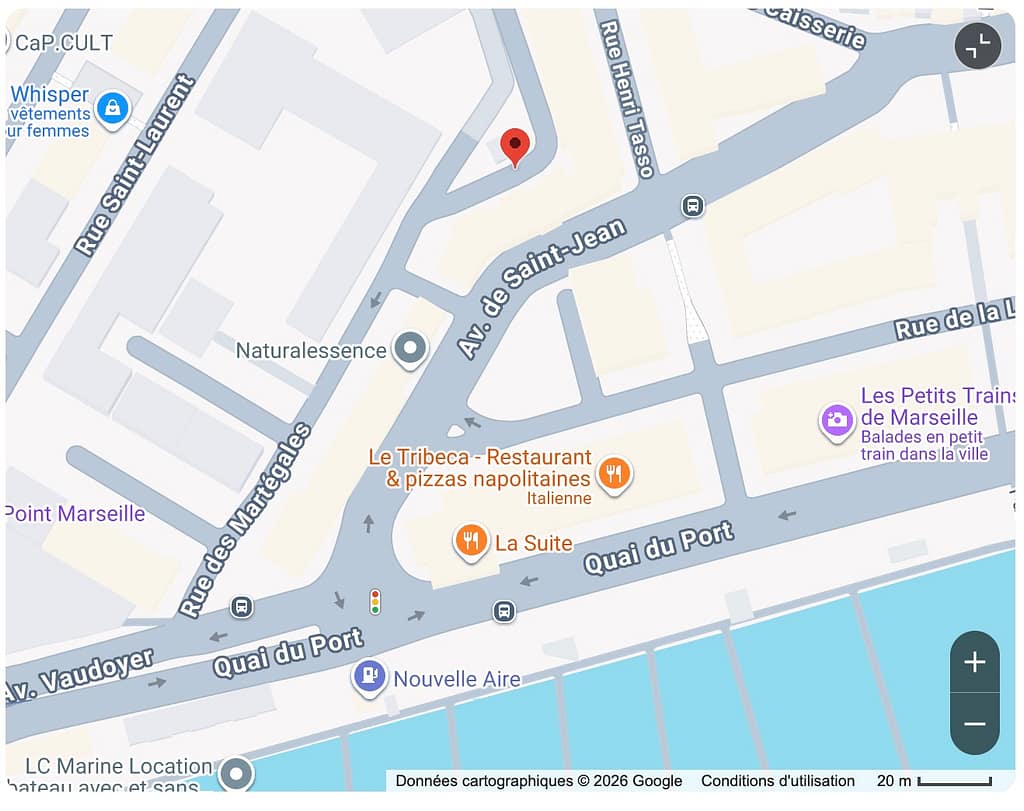Viewport: 1024px width, 811px height.
Task: Select bus stop near Rue des Martégales
Action: [241, 607]
